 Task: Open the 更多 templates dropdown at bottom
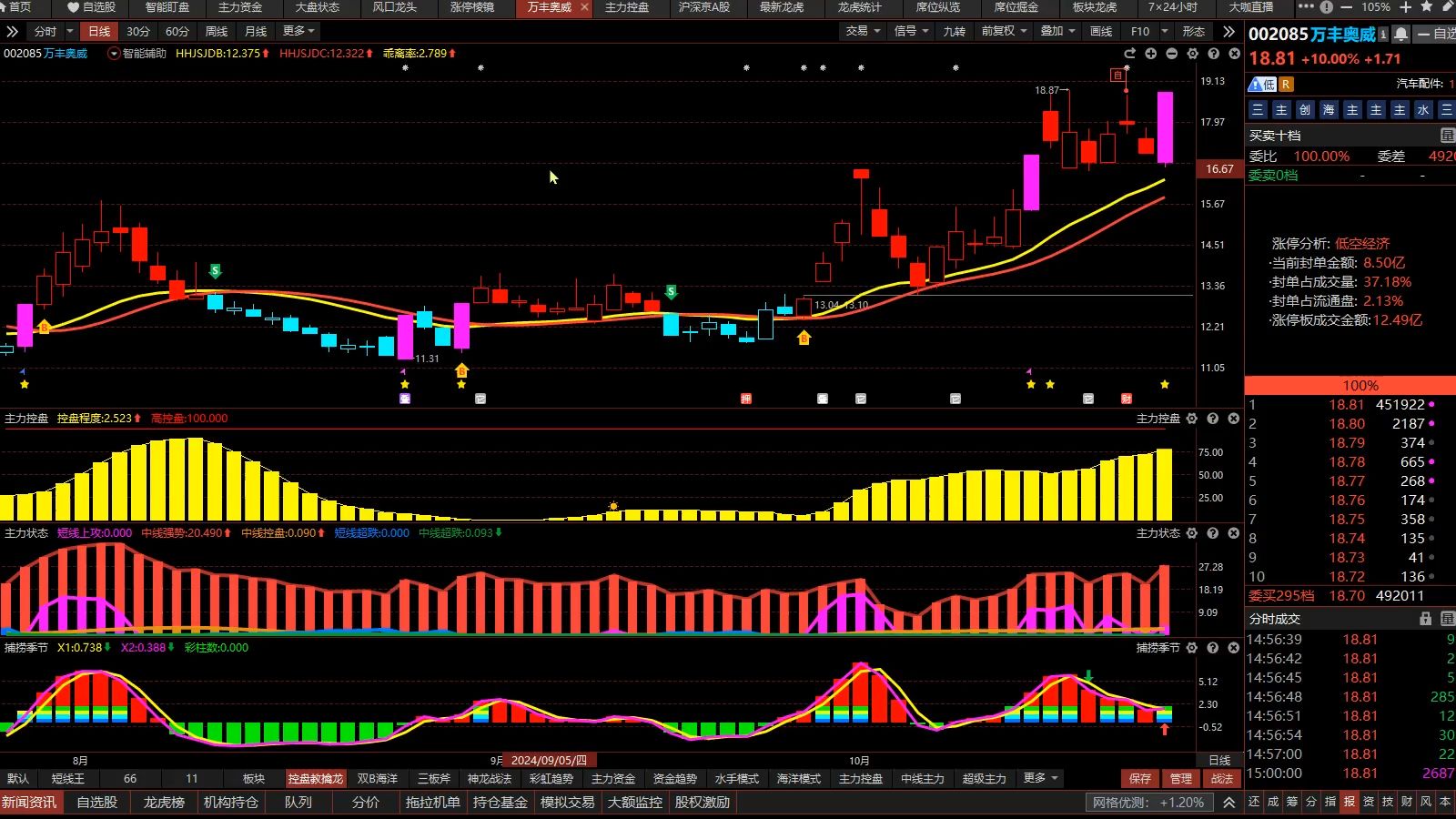point(1041,778)
